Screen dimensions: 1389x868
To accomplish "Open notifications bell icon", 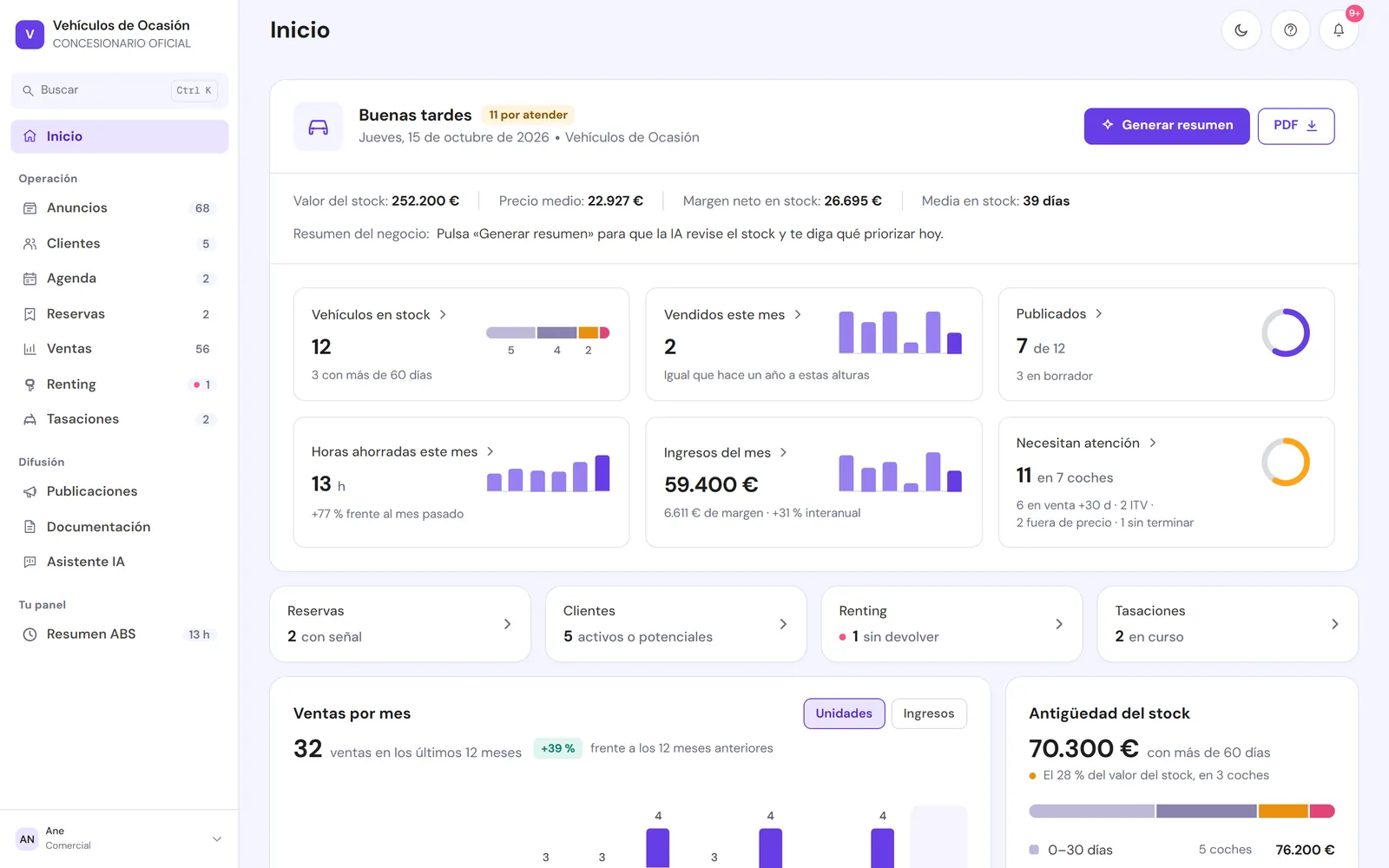I will pos(1339,30).
